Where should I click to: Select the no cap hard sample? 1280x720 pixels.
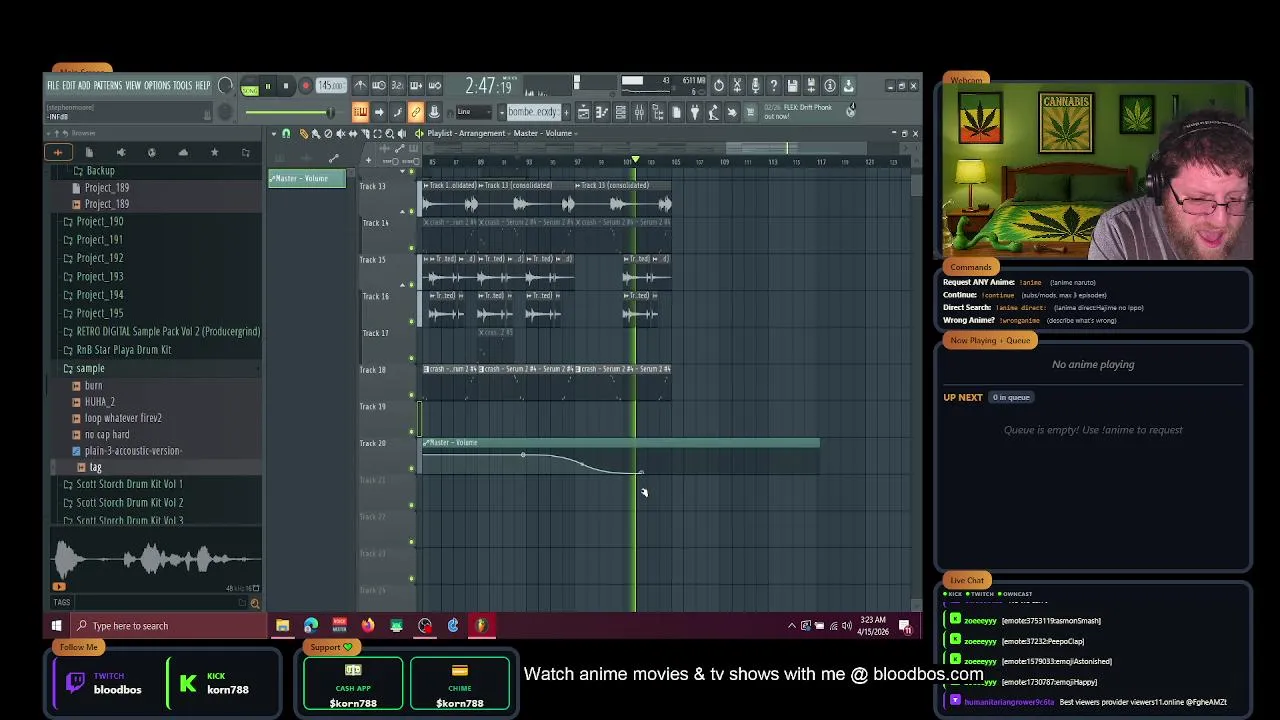pyautogui.click(x=107, y=435)
